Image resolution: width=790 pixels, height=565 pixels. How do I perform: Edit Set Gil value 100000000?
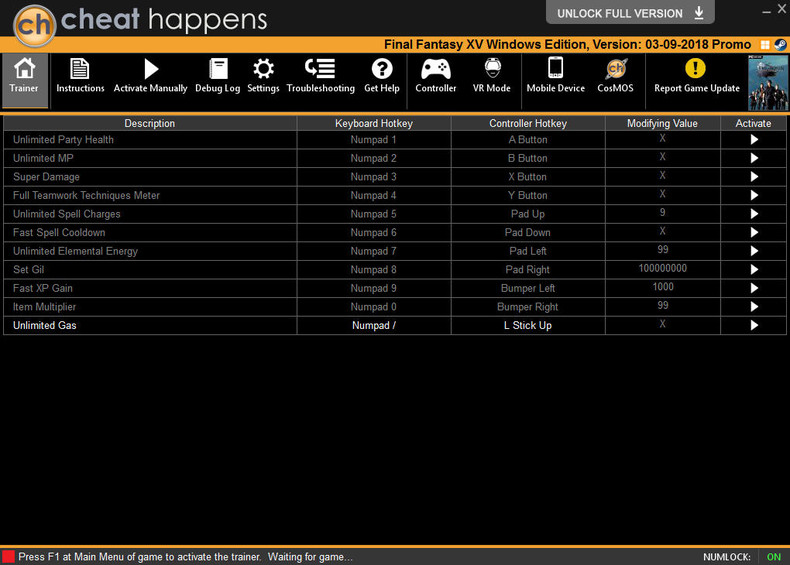pyautogui.click(x=663, y=269)
